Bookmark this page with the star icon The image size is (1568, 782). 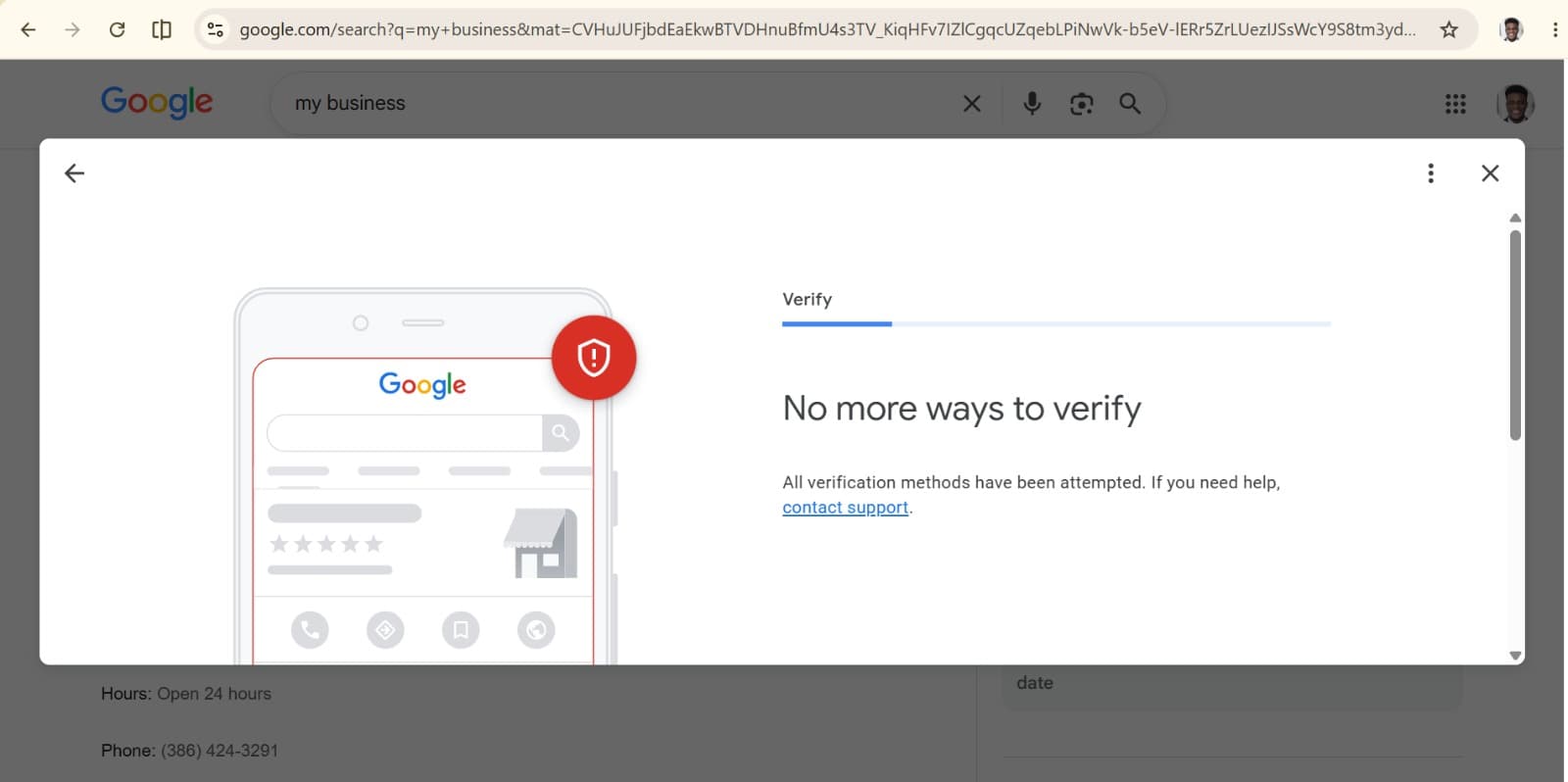(1448, 29)
